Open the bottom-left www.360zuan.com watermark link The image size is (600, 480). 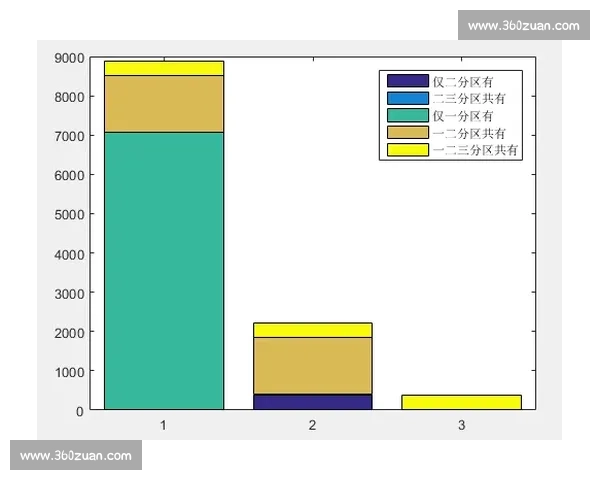[x=76, y=456]
